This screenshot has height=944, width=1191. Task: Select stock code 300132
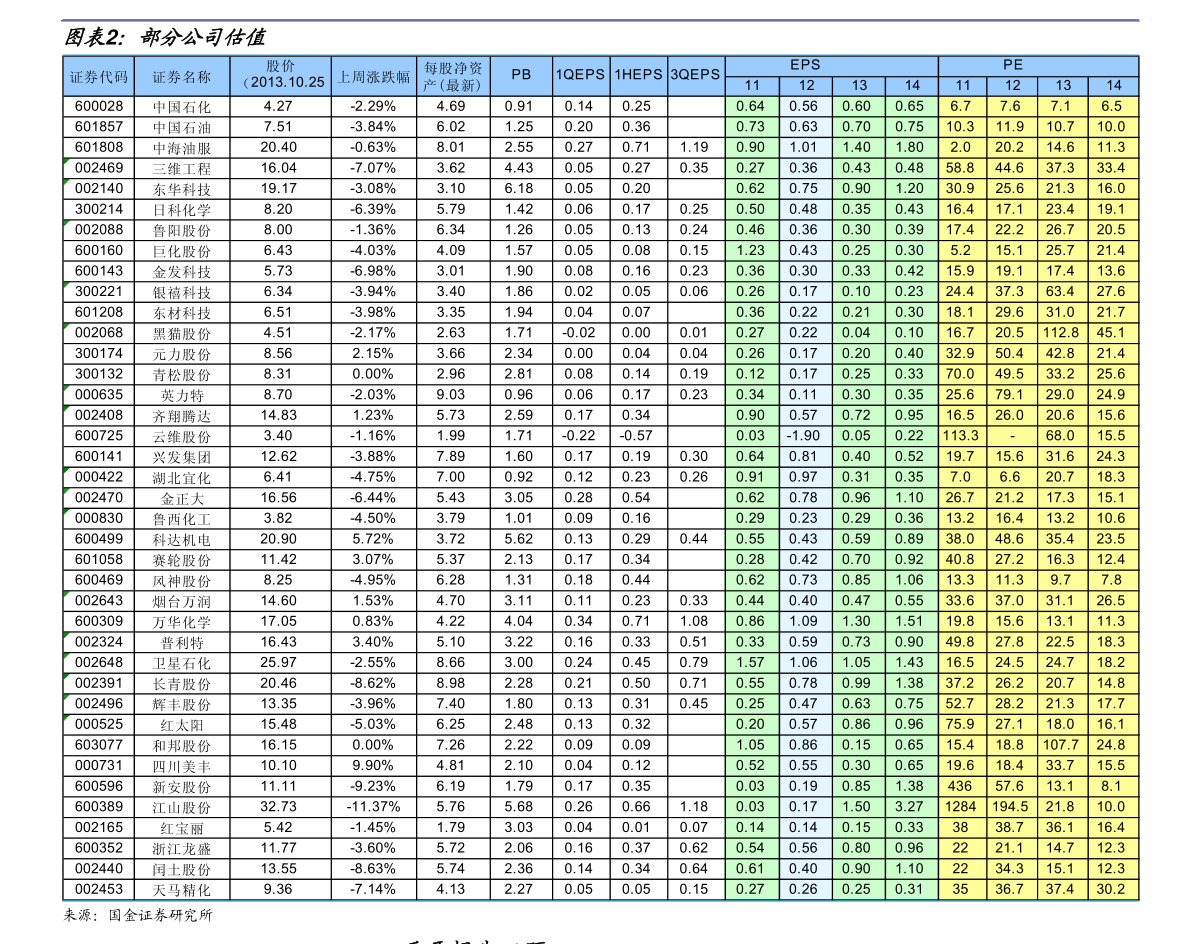(x=99, y=374)
